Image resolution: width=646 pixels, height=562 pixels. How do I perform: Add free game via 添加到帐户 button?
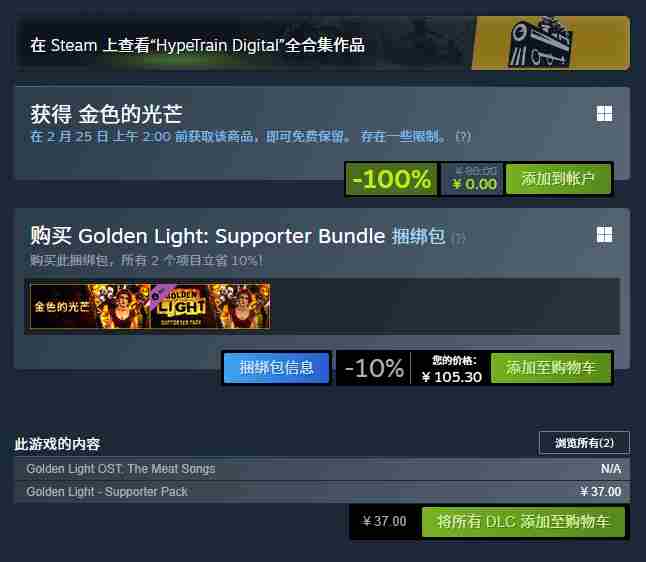(558, 179)
